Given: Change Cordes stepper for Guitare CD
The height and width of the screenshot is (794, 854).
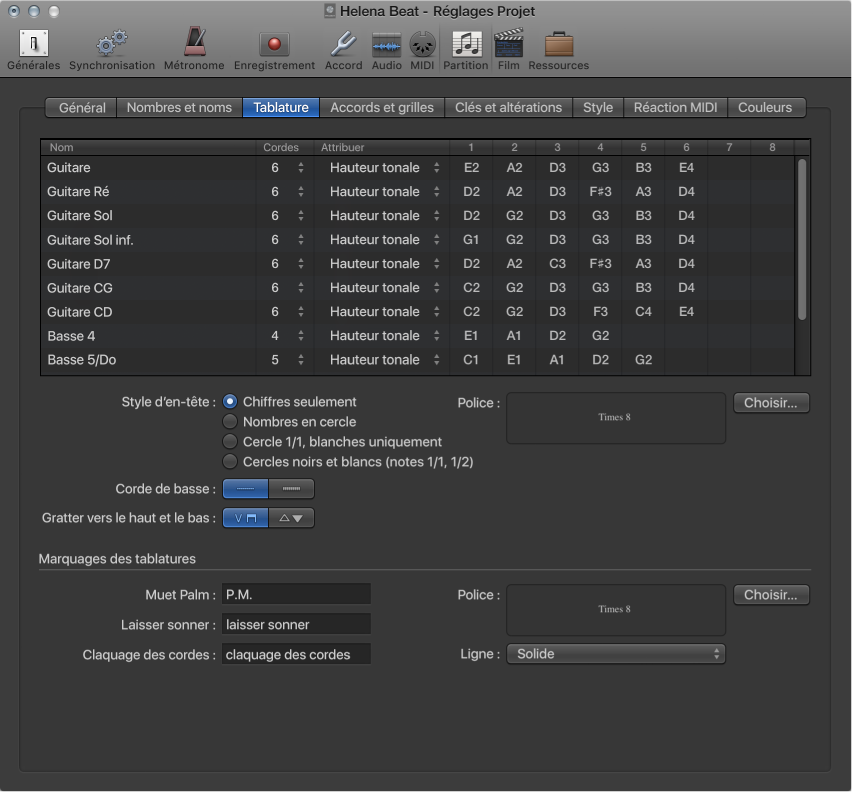Looking at the screenshot, I should [301, 312].
